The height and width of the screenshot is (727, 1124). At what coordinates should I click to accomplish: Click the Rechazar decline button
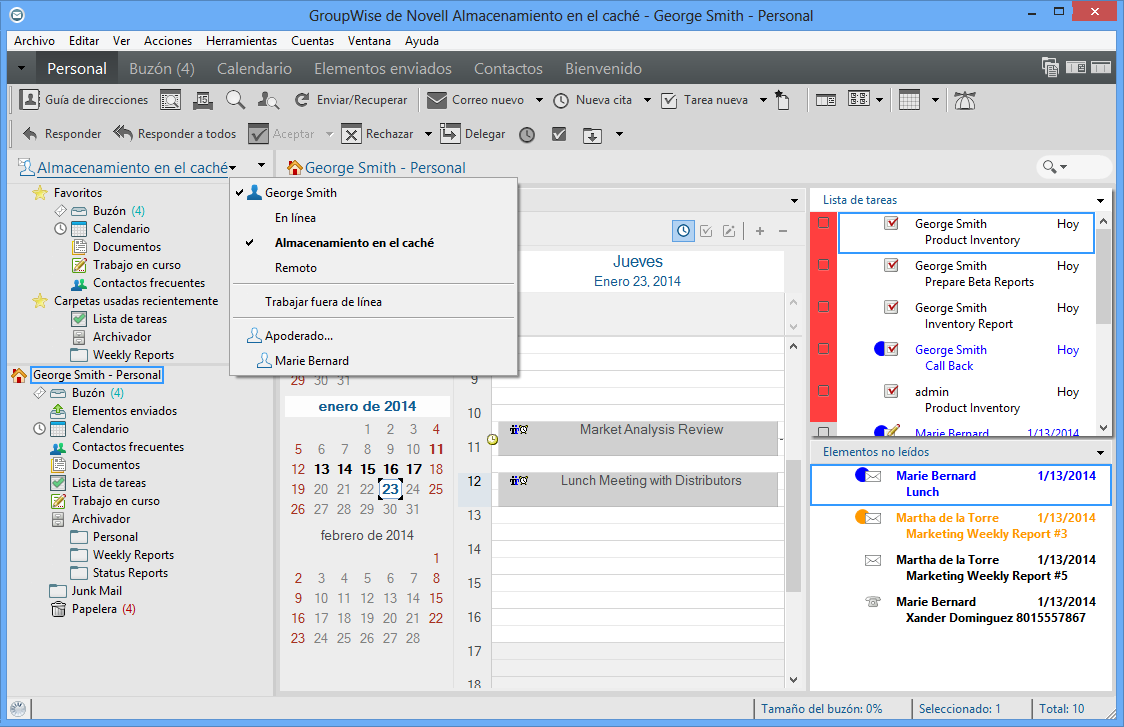[x=377, y=134]
